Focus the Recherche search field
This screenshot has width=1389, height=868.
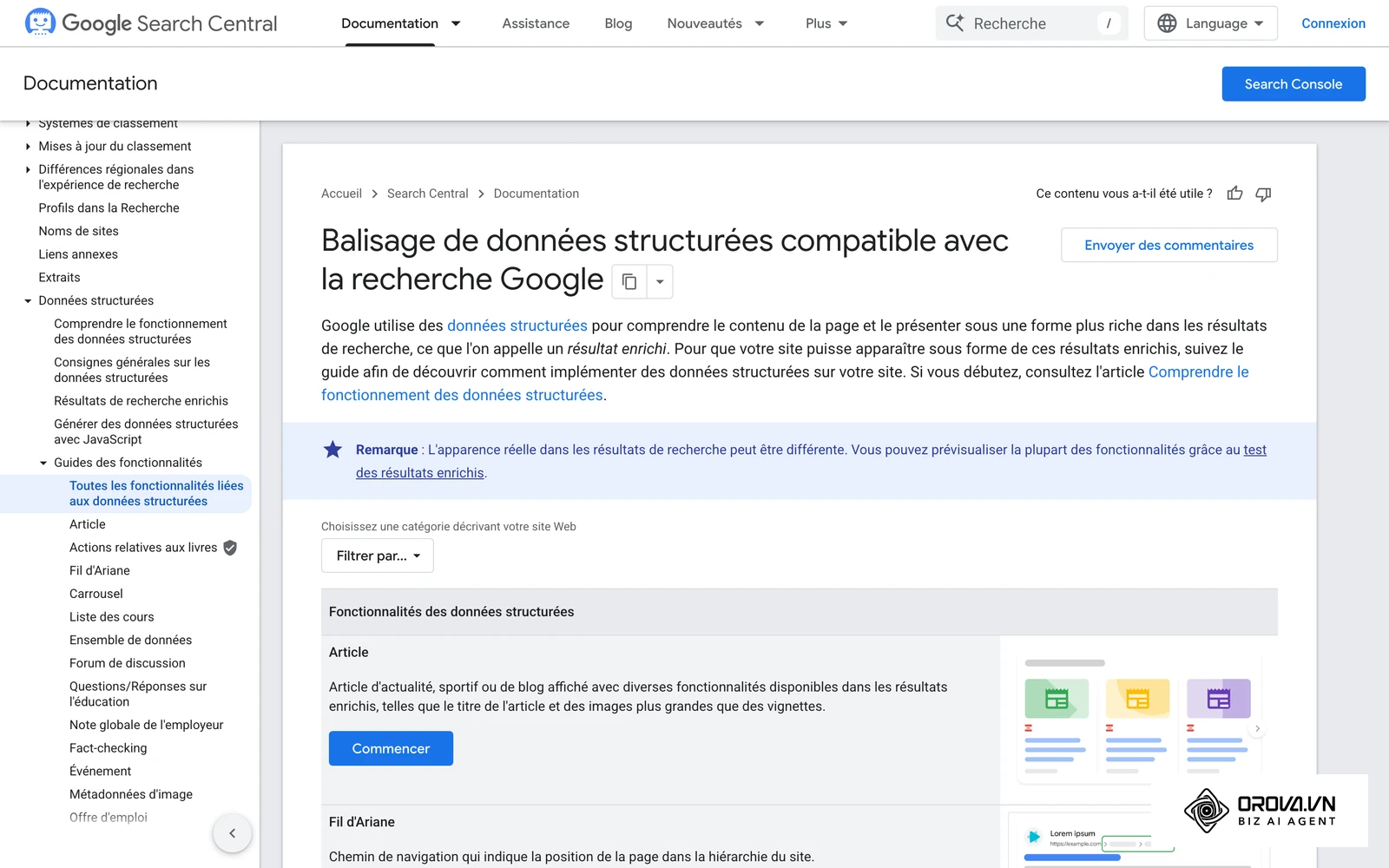1031,23
